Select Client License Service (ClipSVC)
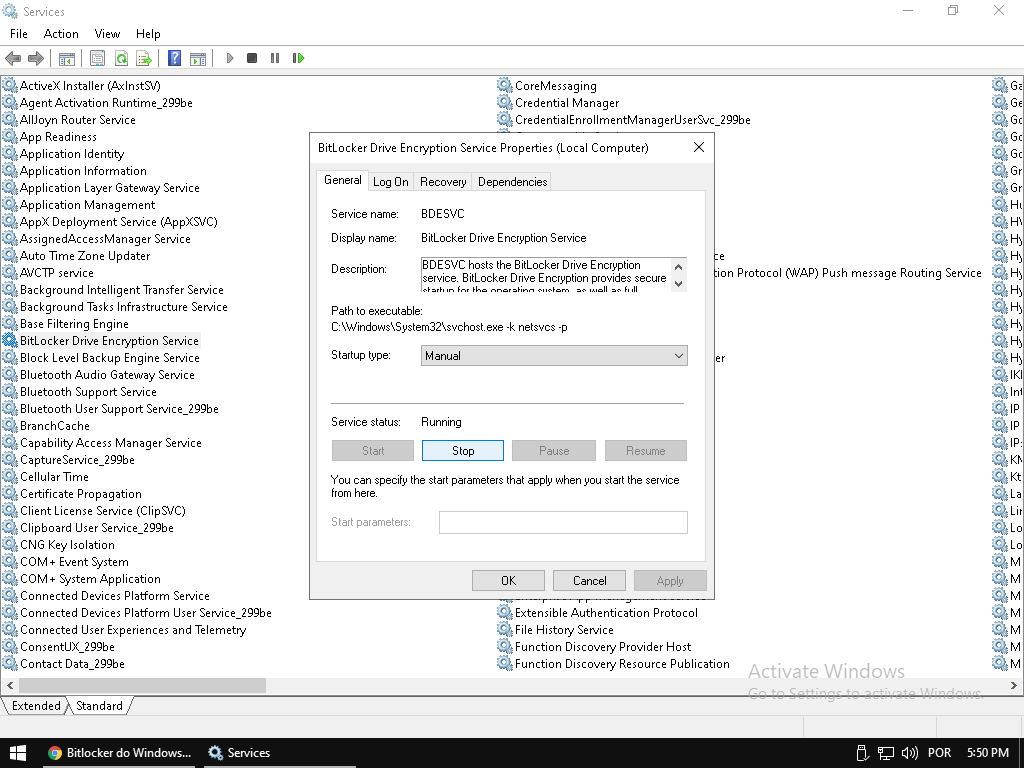This screenshot has width=1024, height=768. point(94,511)
